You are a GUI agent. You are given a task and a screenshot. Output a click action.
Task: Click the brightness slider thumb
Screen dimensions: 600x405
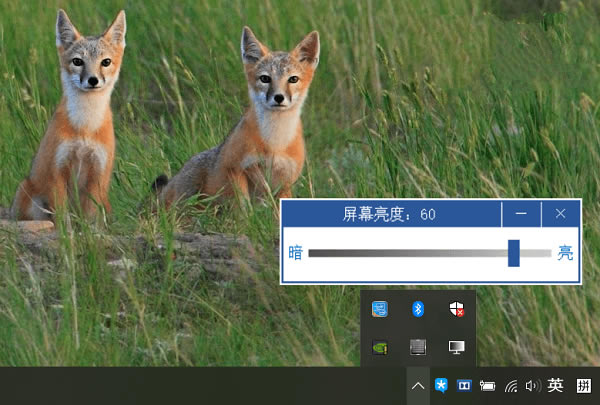point(514,253)
